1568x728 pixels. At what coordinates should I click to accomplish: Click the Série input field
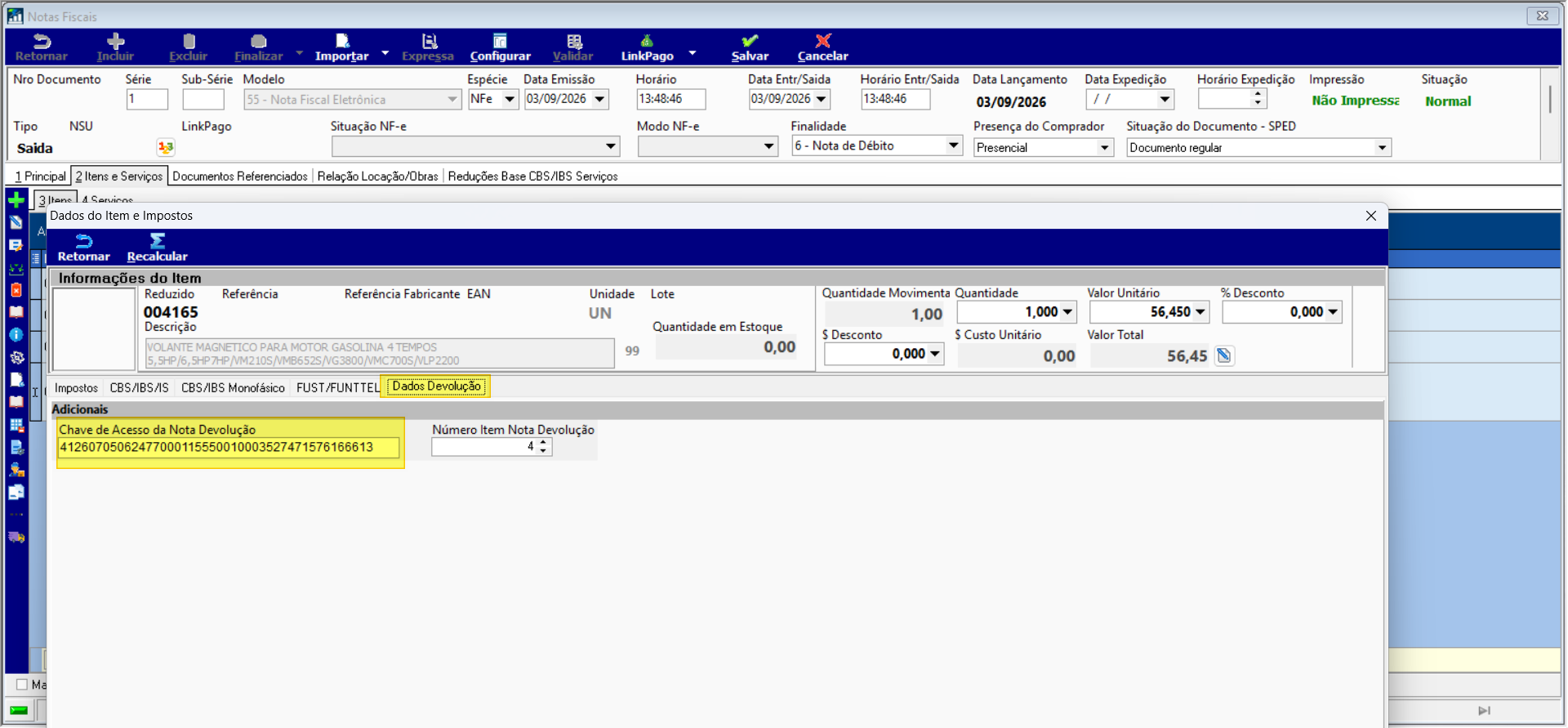[147, 99]
